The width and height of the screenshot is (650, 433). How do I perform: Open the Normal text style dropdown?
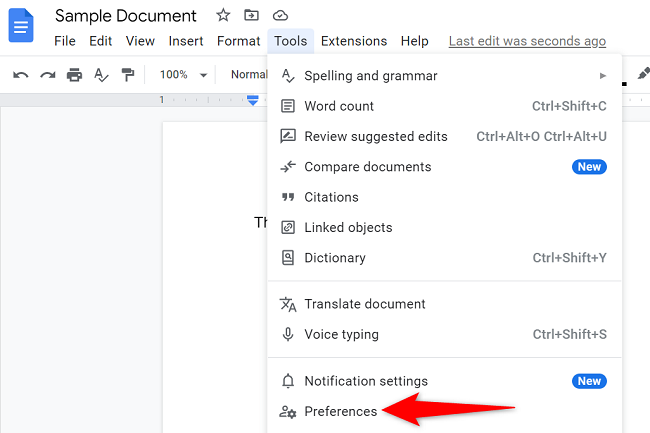[248, 75]
